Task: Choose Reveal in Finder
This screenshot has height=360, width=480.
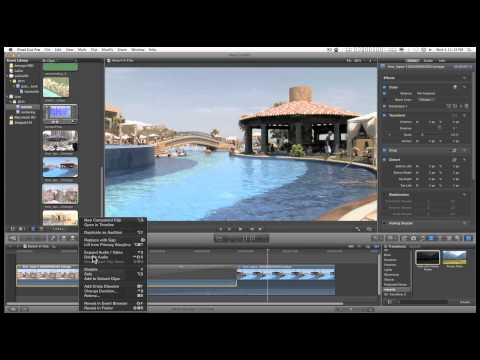Action: (x=113, y=308)
